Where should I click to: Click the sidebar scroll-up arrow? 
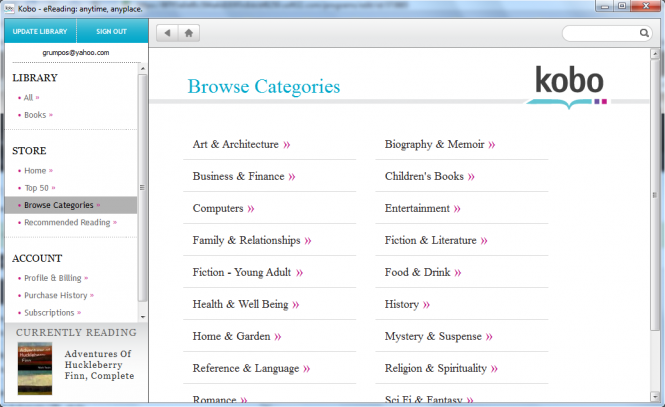[142, 68]
